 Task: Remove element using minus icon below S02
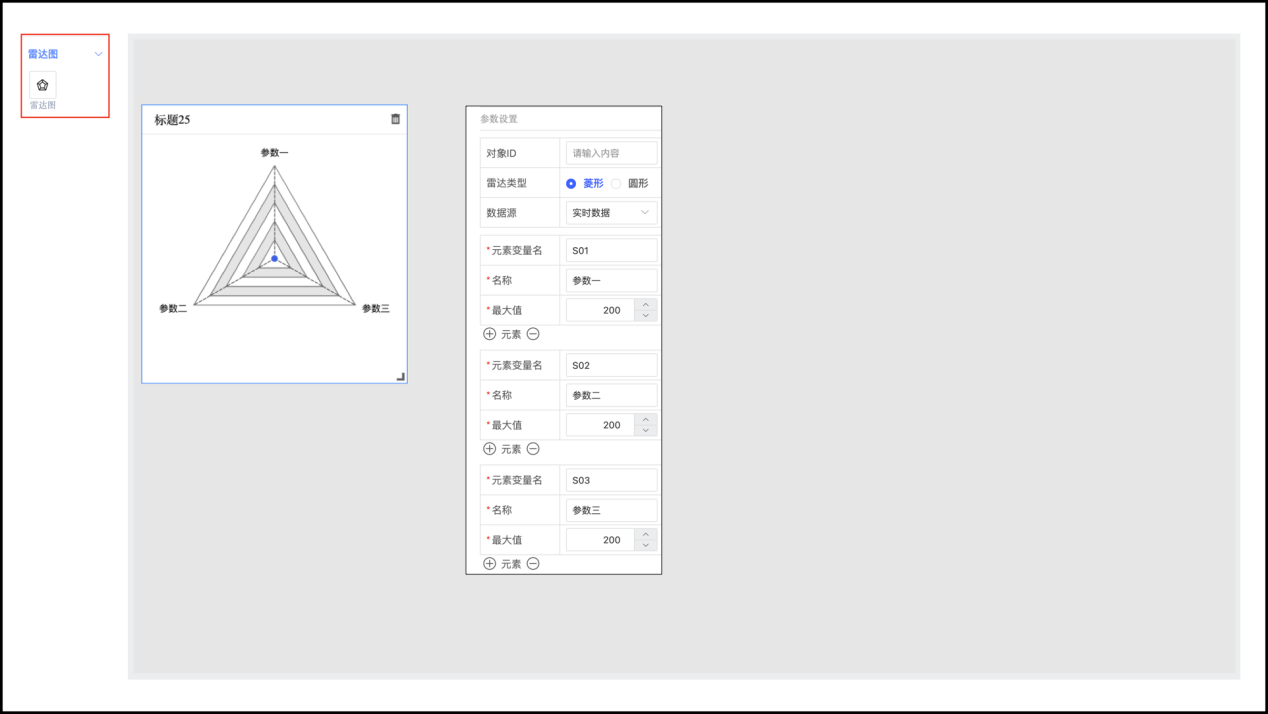[533, 449]
